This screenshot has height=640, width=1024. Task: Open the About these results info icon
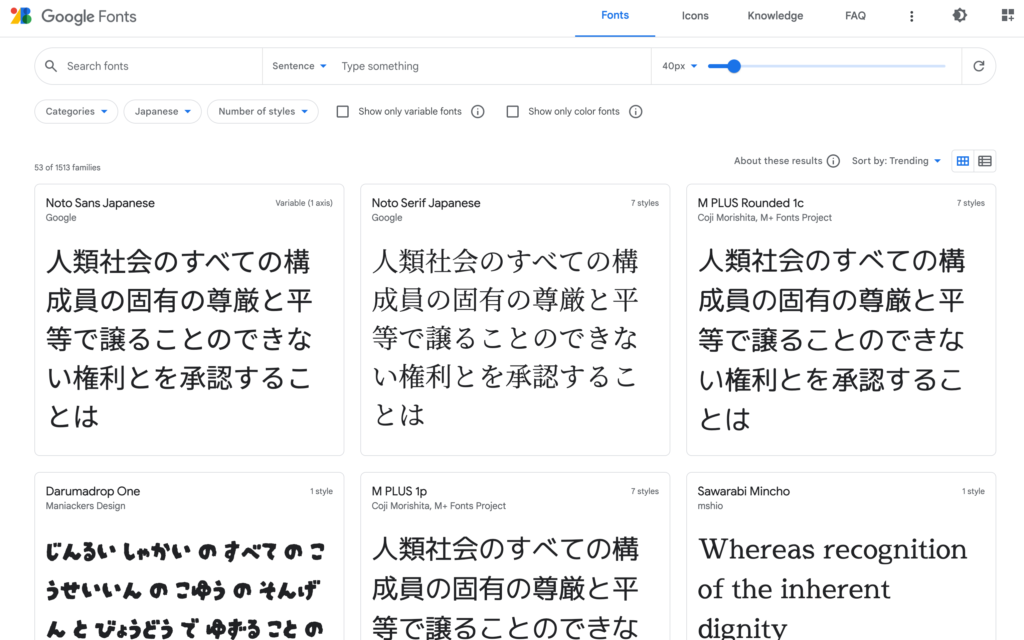pyautogui.click(x=833, y=161)
